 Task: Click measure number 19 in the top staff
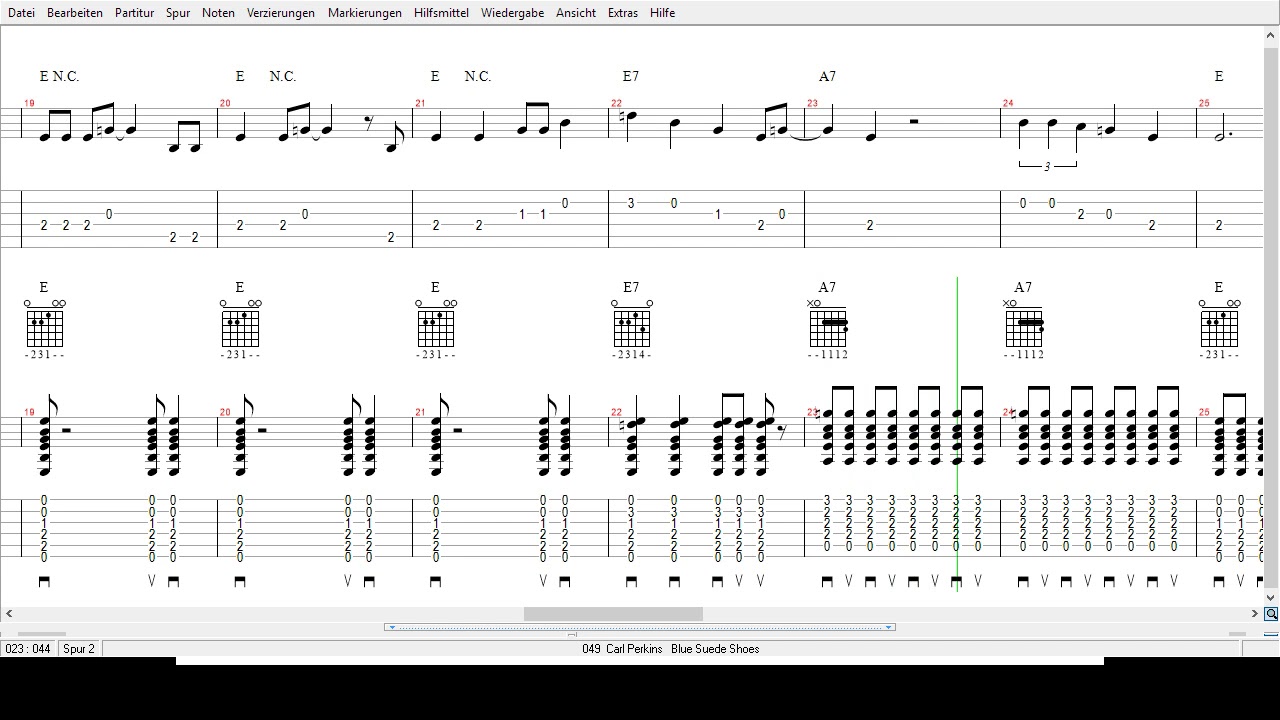[x=29, y=103]
